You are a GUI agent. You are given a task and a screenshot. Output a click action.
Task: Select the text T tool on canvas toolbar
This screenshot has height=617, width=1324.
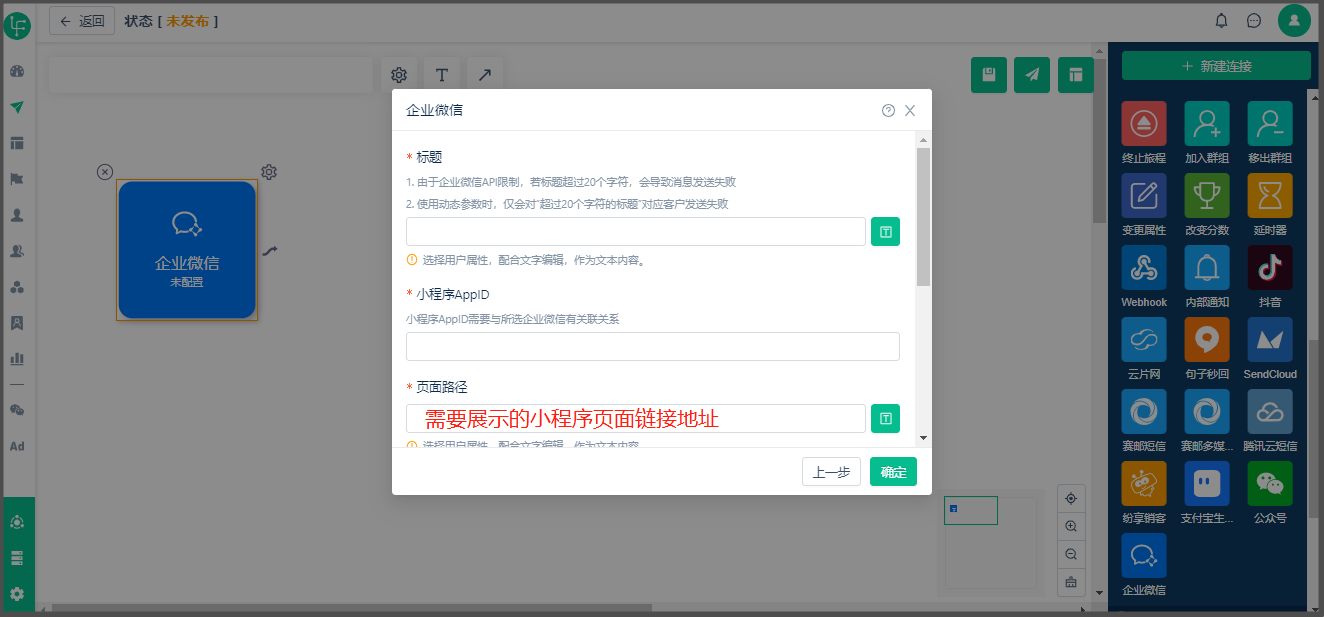click(442, 75)
